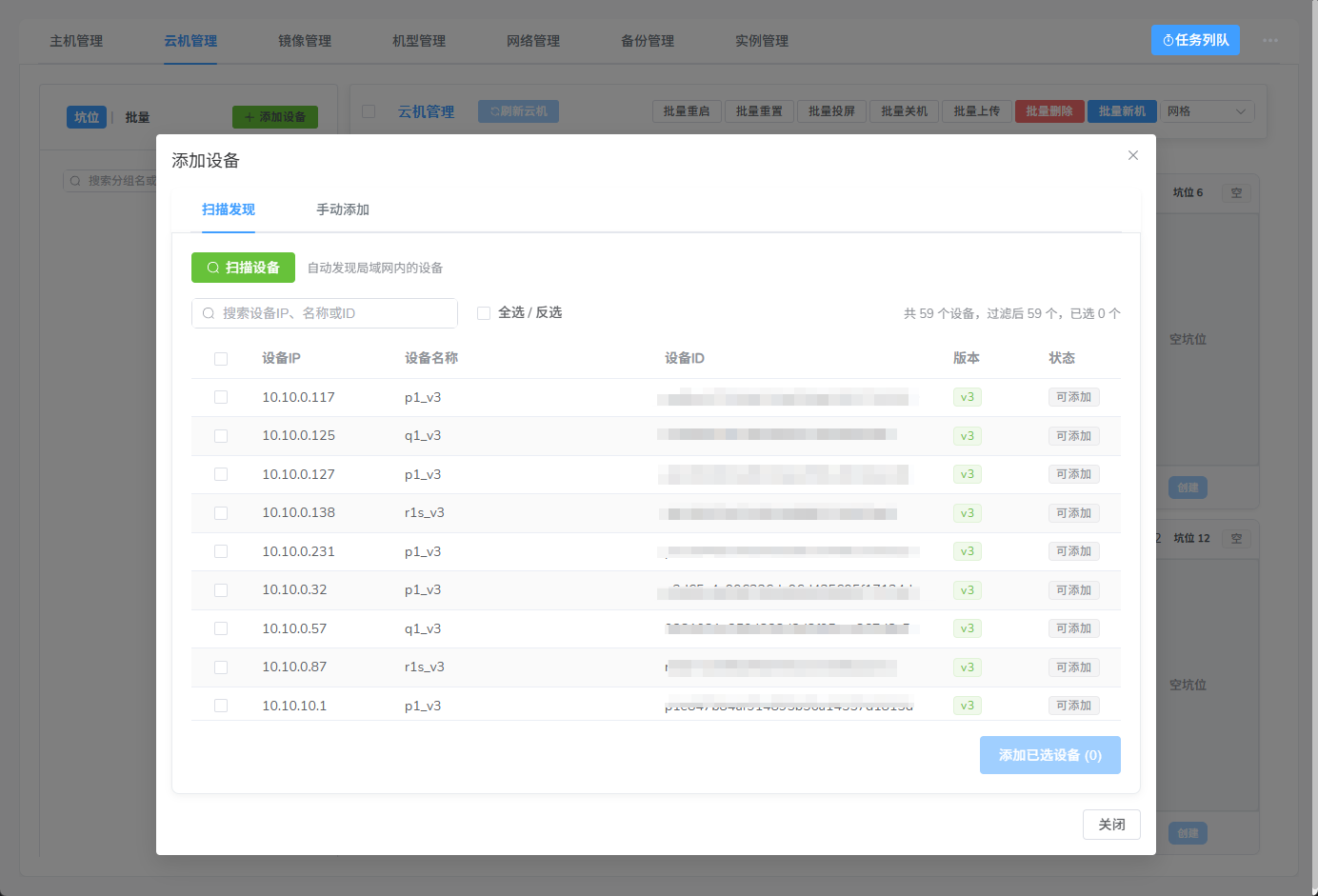
Task: Click the green 添加设备 plus button
Action: click(x=274, y=116)
